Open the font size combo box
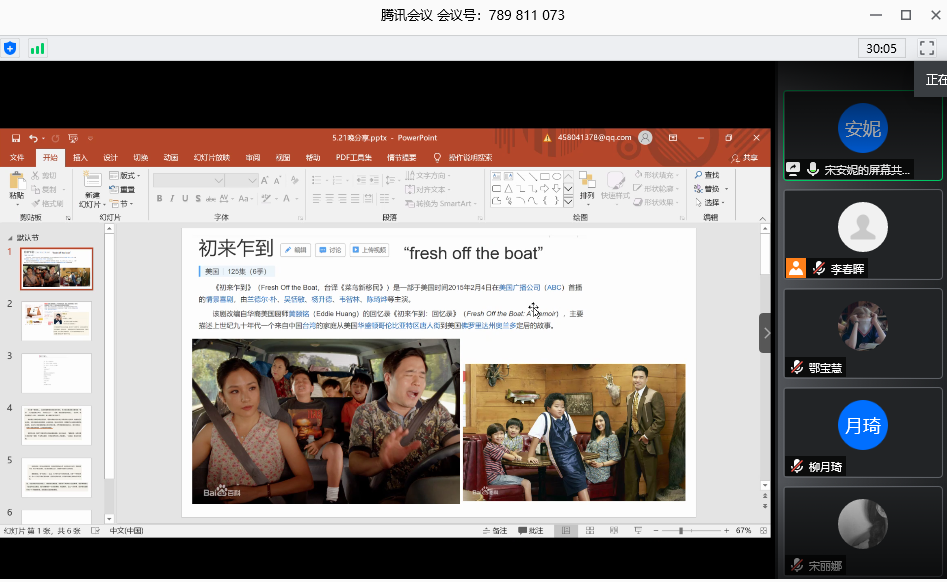This screenshot has width=947, height=582. [242, 180]
